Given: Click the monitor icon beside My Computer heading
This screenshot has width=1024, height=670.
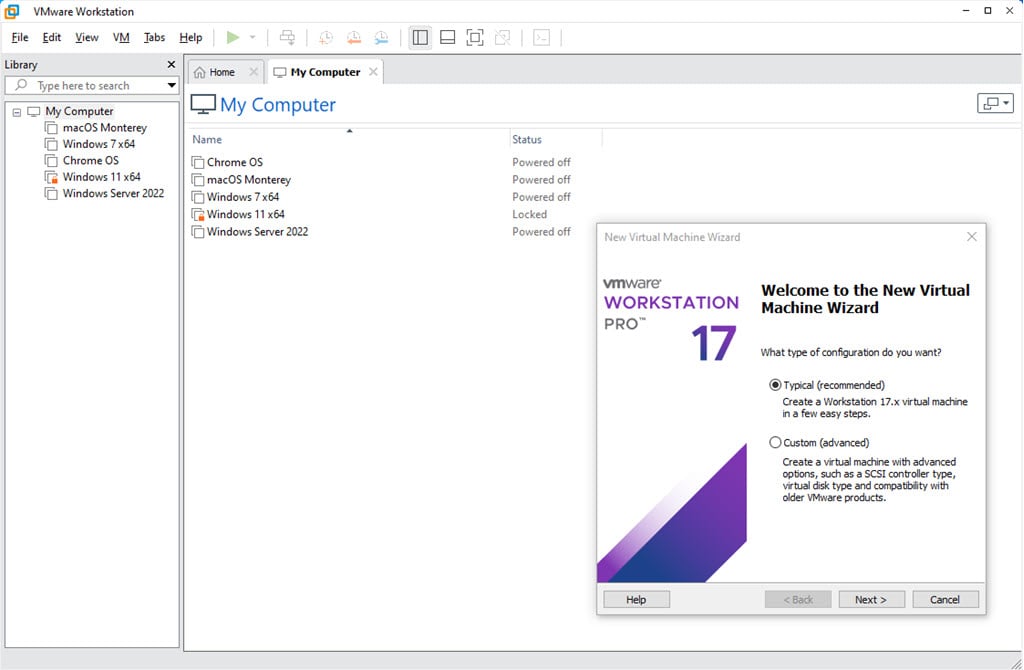Looking at the screenshot, I should (x=203, y=104).
